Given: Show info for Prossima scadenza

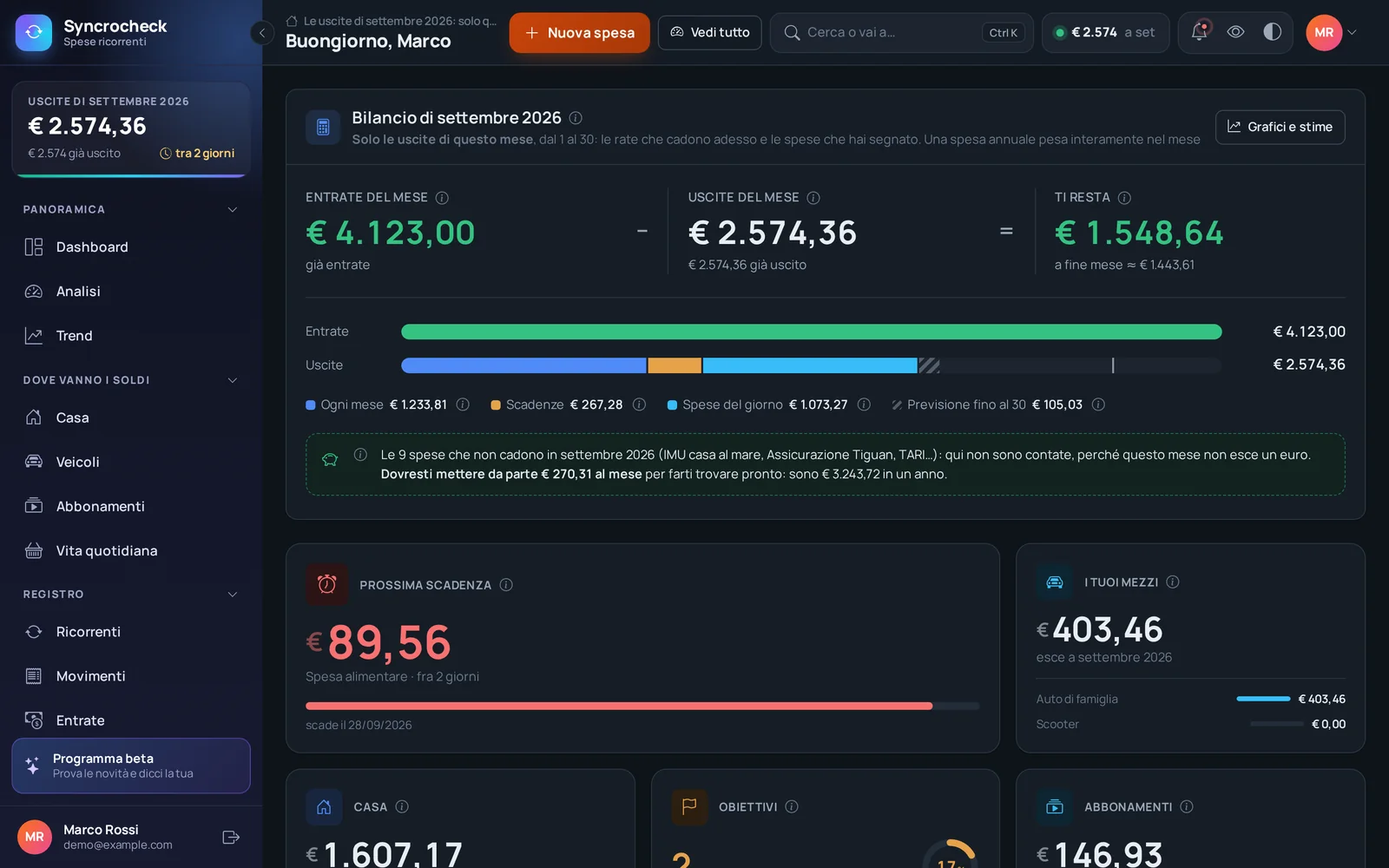Looking at the screenshot, I should (x=506, y=585).
